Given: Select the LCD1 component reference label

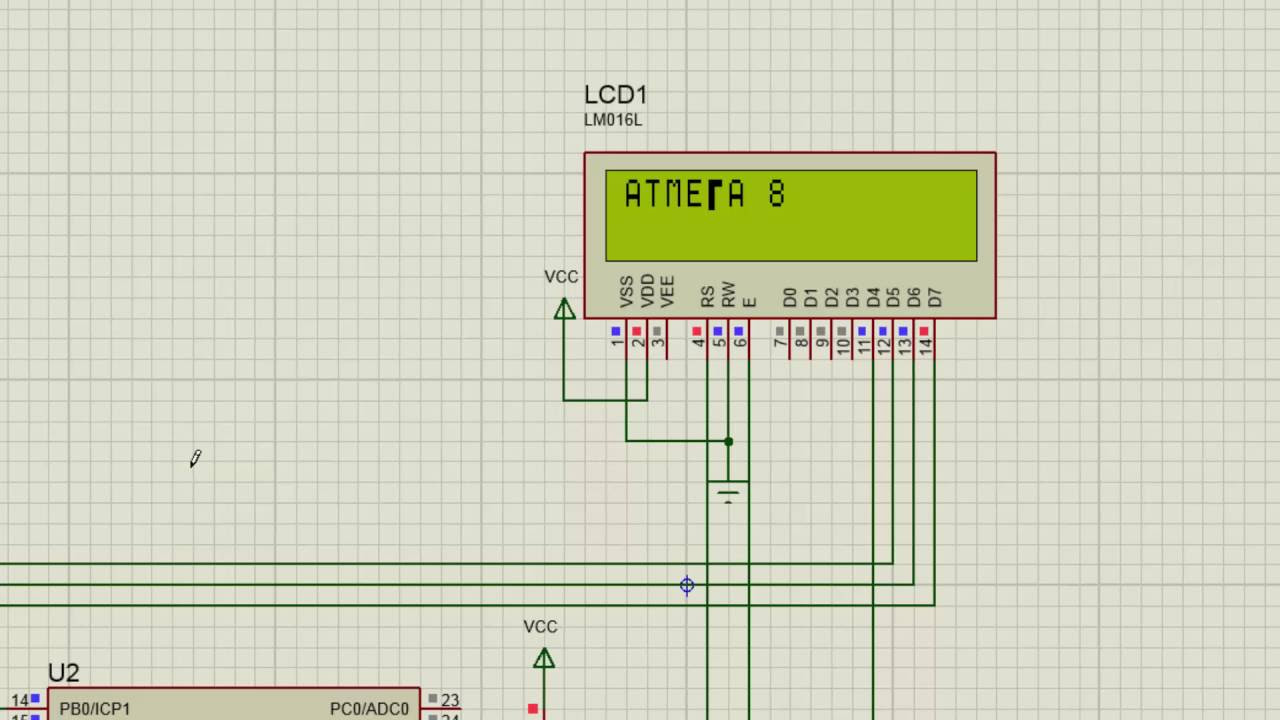Looking at the screenshot, I should click(616, 95).
